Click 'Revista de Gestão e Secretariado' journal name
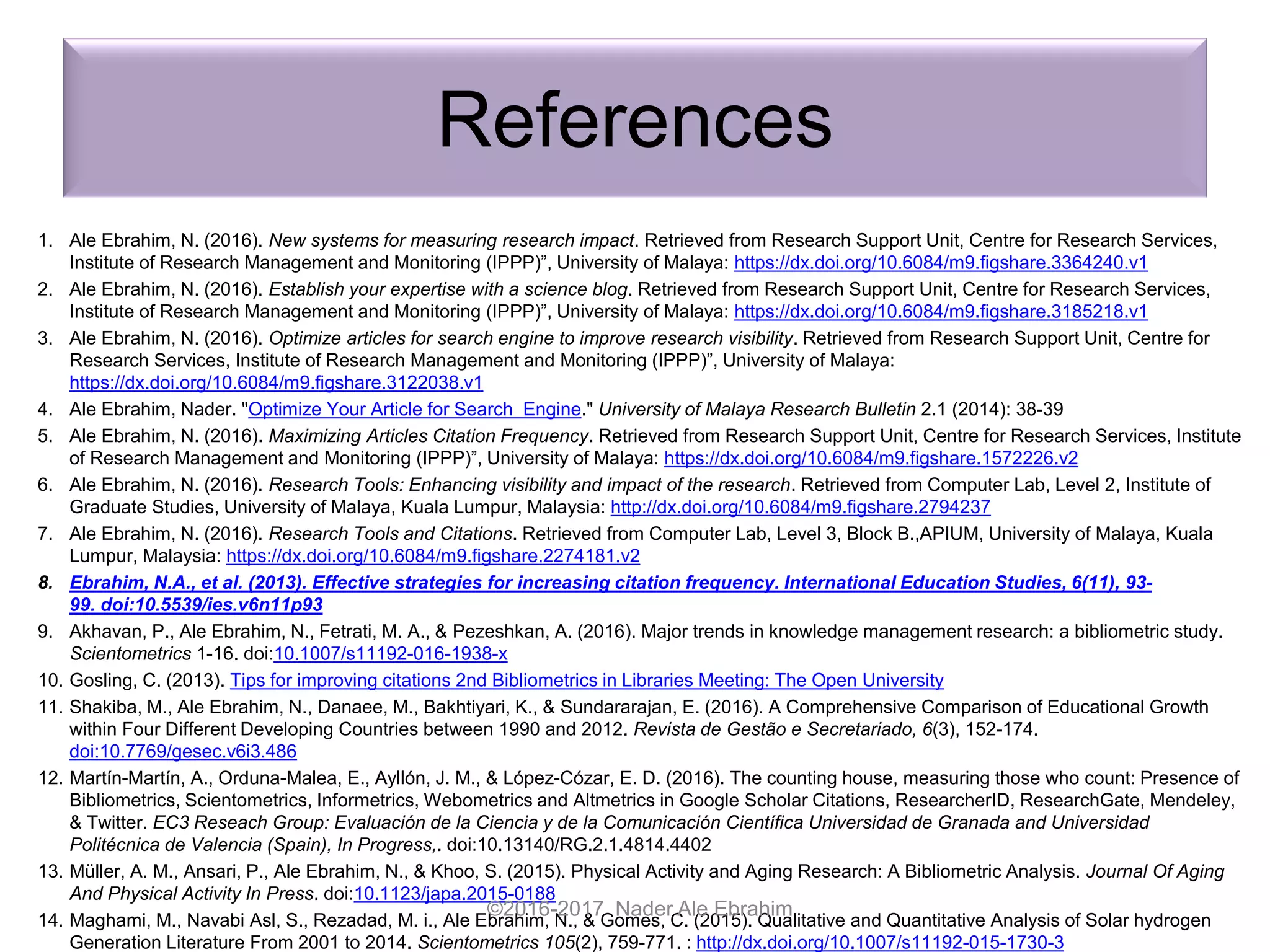The height and width of the screenshot is (952, 1270). (773, 729)
